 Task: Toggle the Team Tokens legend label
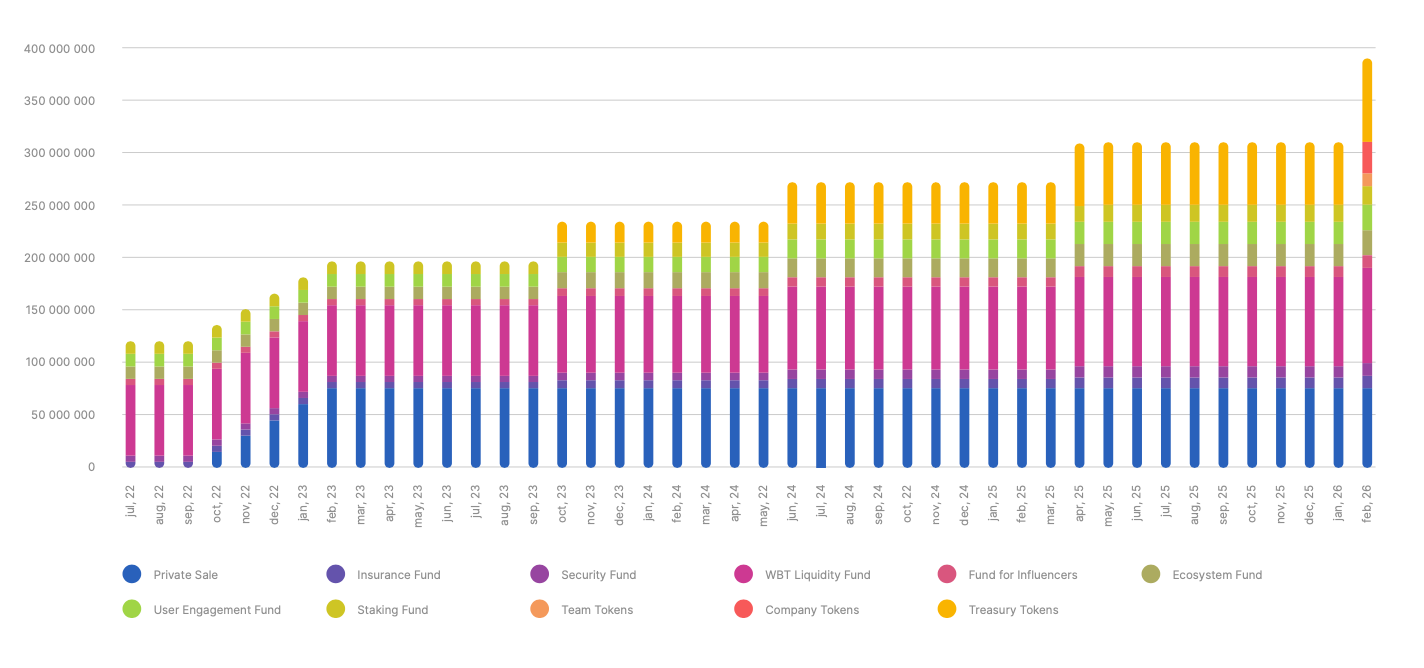pos(597,610)
